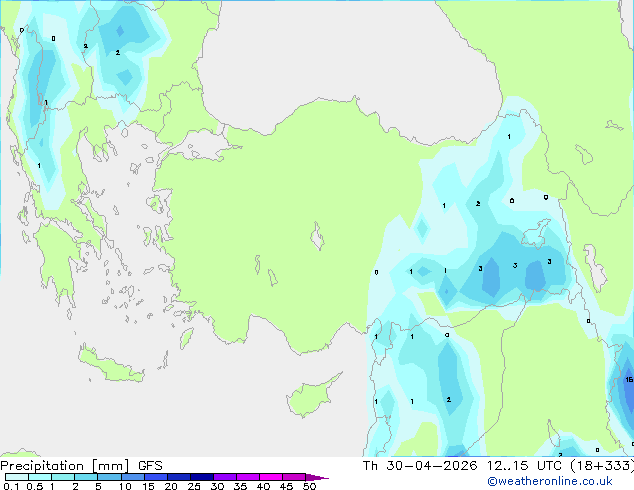Click the 0.1–0.5 mm palest legend swatch

pyautogui.click(x=17, y=477)
